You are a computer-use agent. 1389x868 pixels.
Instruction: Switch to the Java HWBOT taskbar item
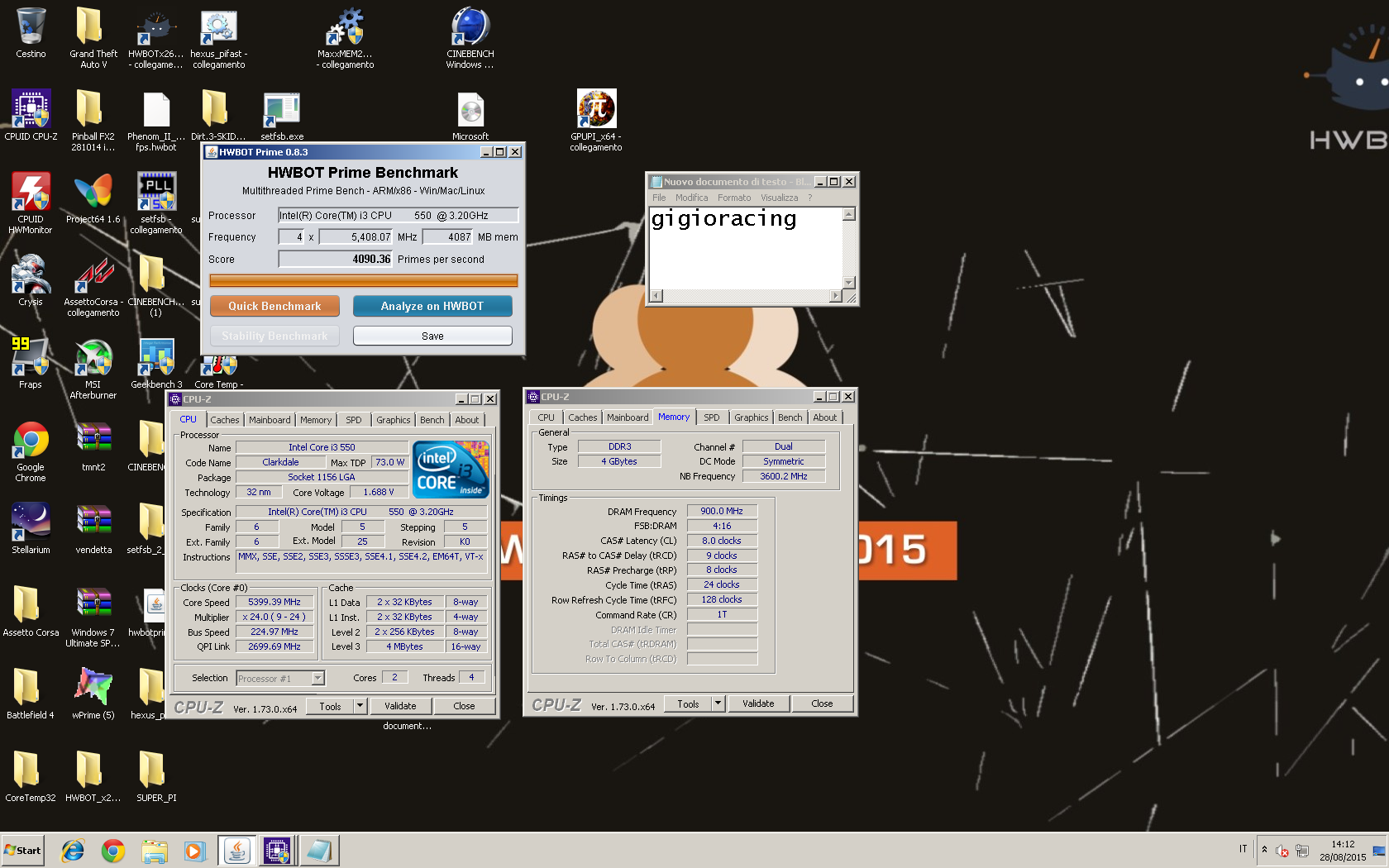[237, 850]
